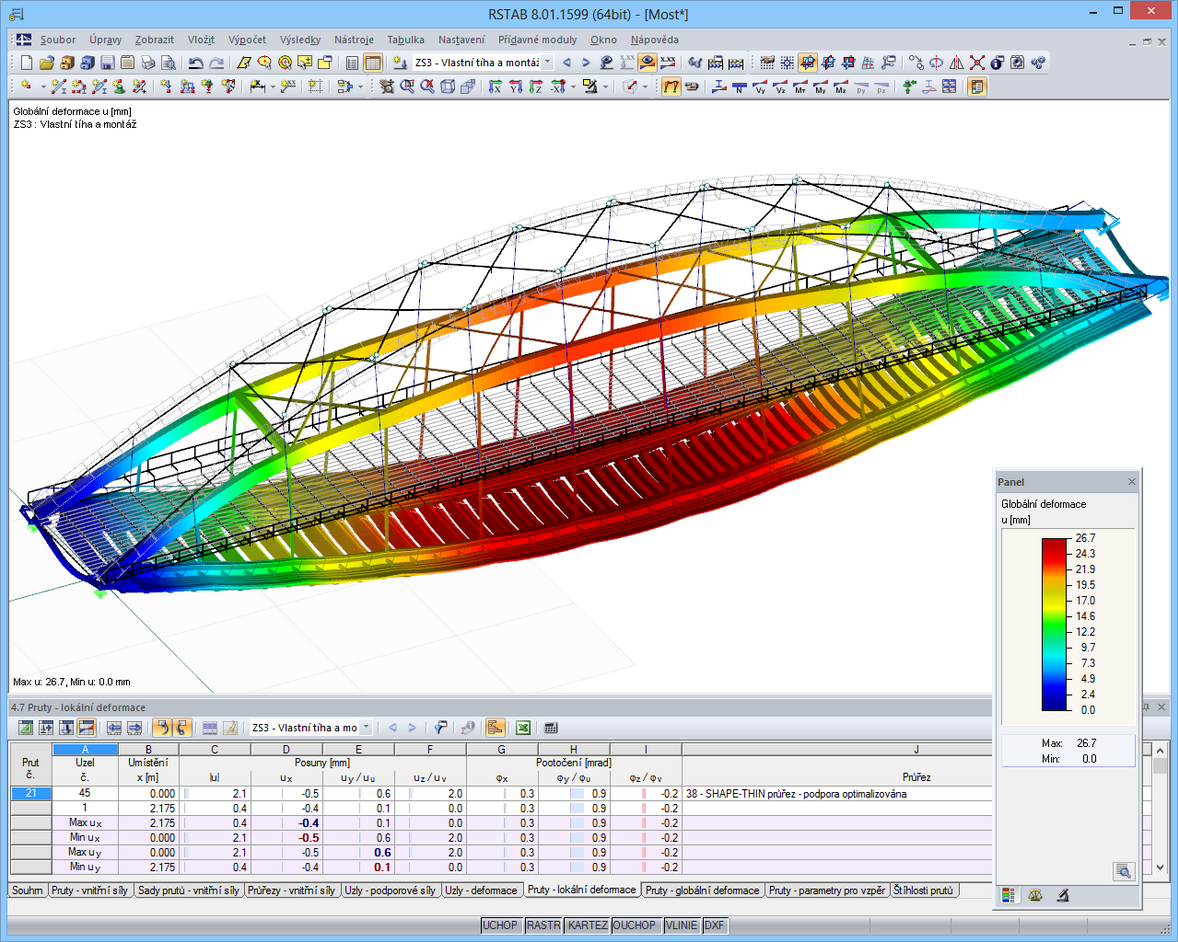This screenshot has width=1178, height=942.
Task: Toggle the RASTR status bar button
Action: tap(542, 925)
